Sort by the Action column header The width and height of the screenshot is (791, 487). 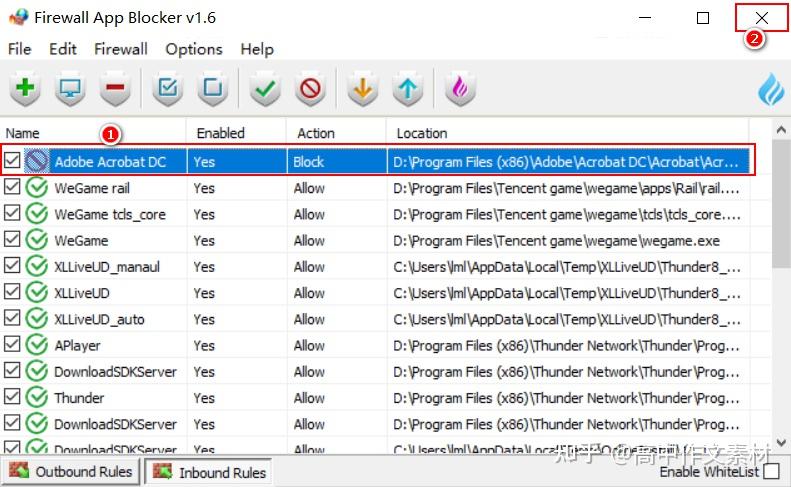coord(336,133)
